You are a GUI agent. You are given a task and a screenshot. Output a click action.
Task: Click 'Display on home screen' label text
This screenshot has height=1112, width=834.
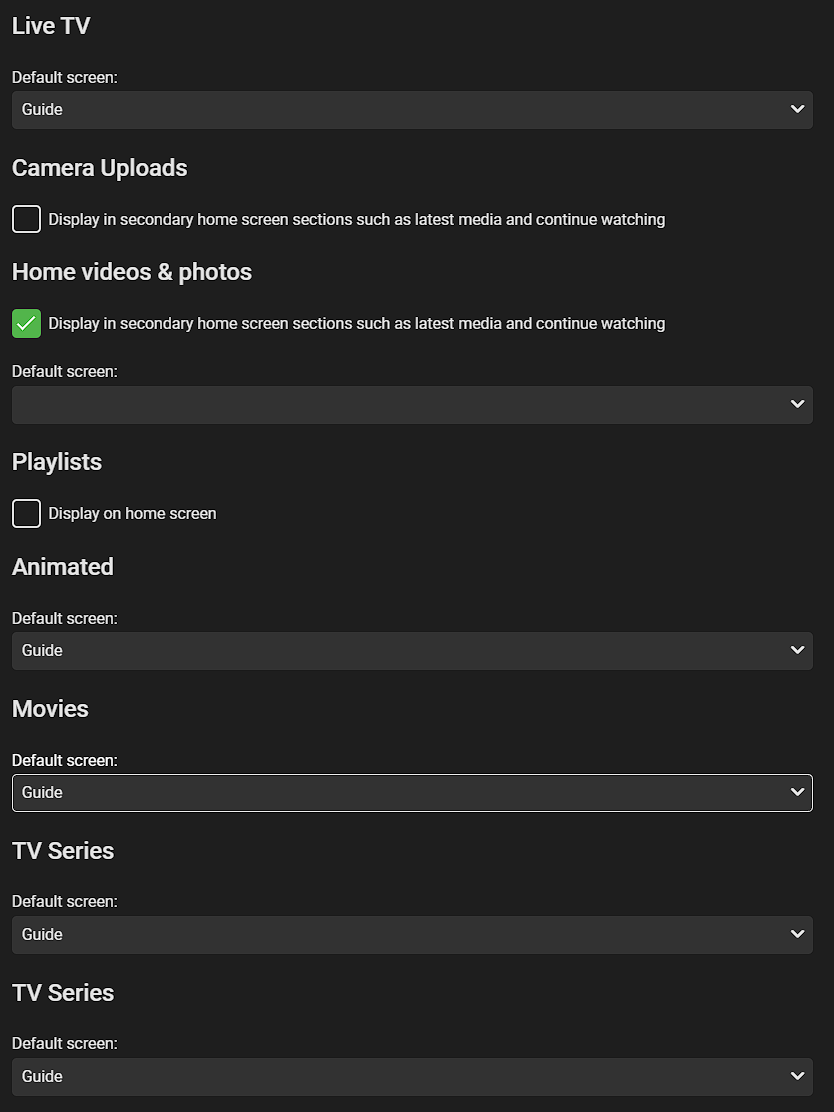132,514
